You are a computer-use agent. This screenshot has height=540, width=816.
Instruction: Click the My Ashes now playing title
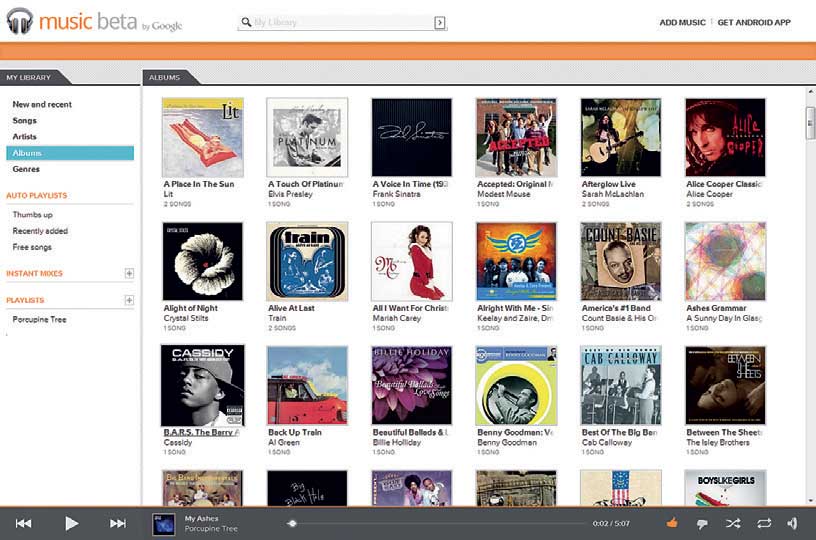pyautogui.click(x=201, y=519)
